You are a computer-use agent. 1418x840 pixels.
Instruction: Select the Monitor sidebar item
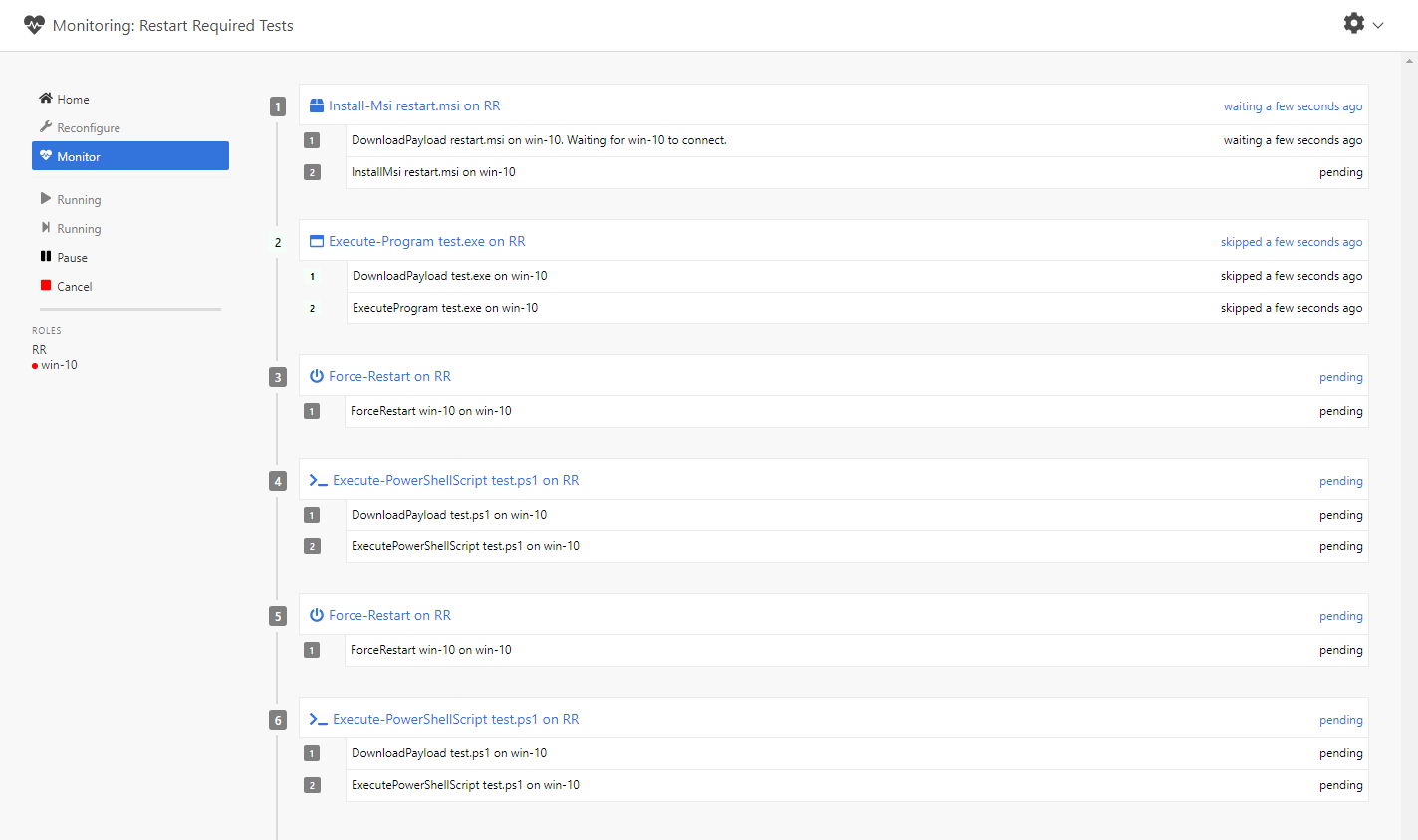point(130,156)
